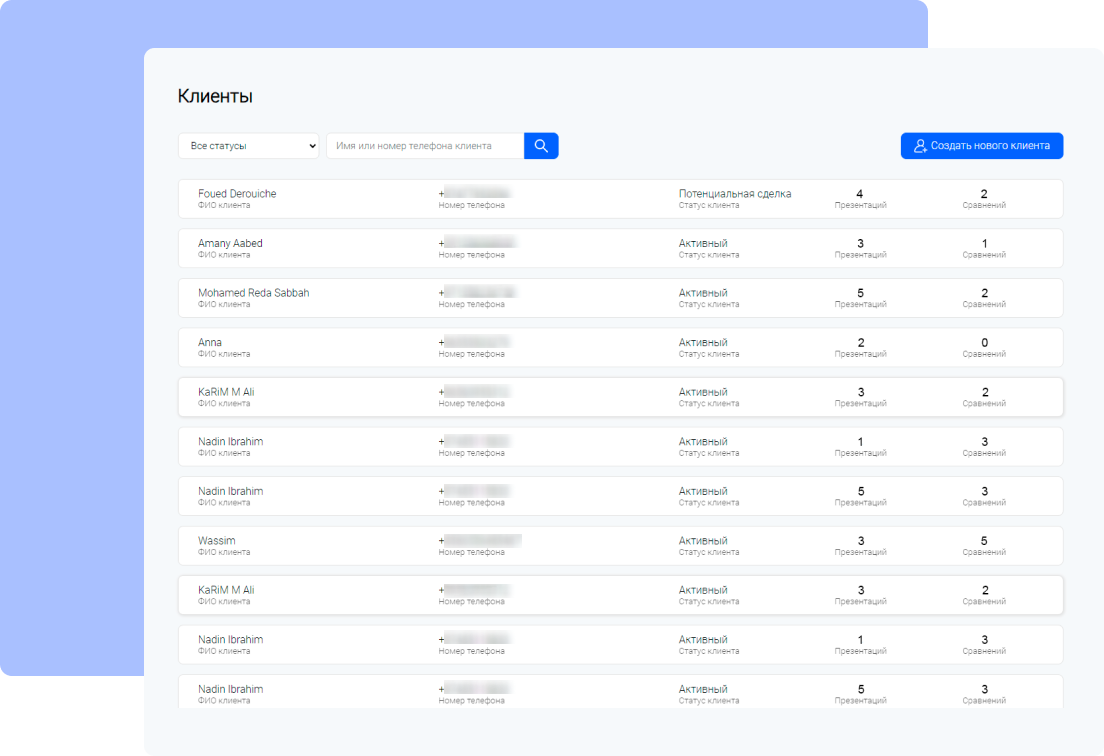Open the 'Все статусы' status dropdown

click(249, 146)
